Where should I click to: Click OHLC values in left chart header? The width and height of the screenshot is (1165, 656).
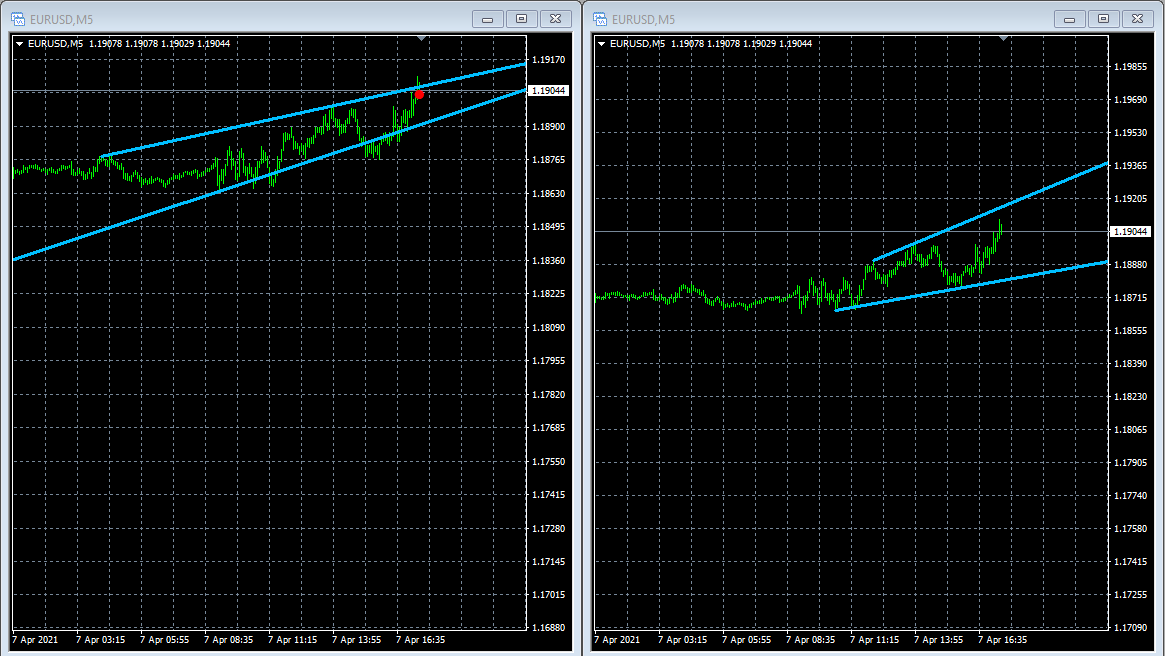[x=160, y=44]
